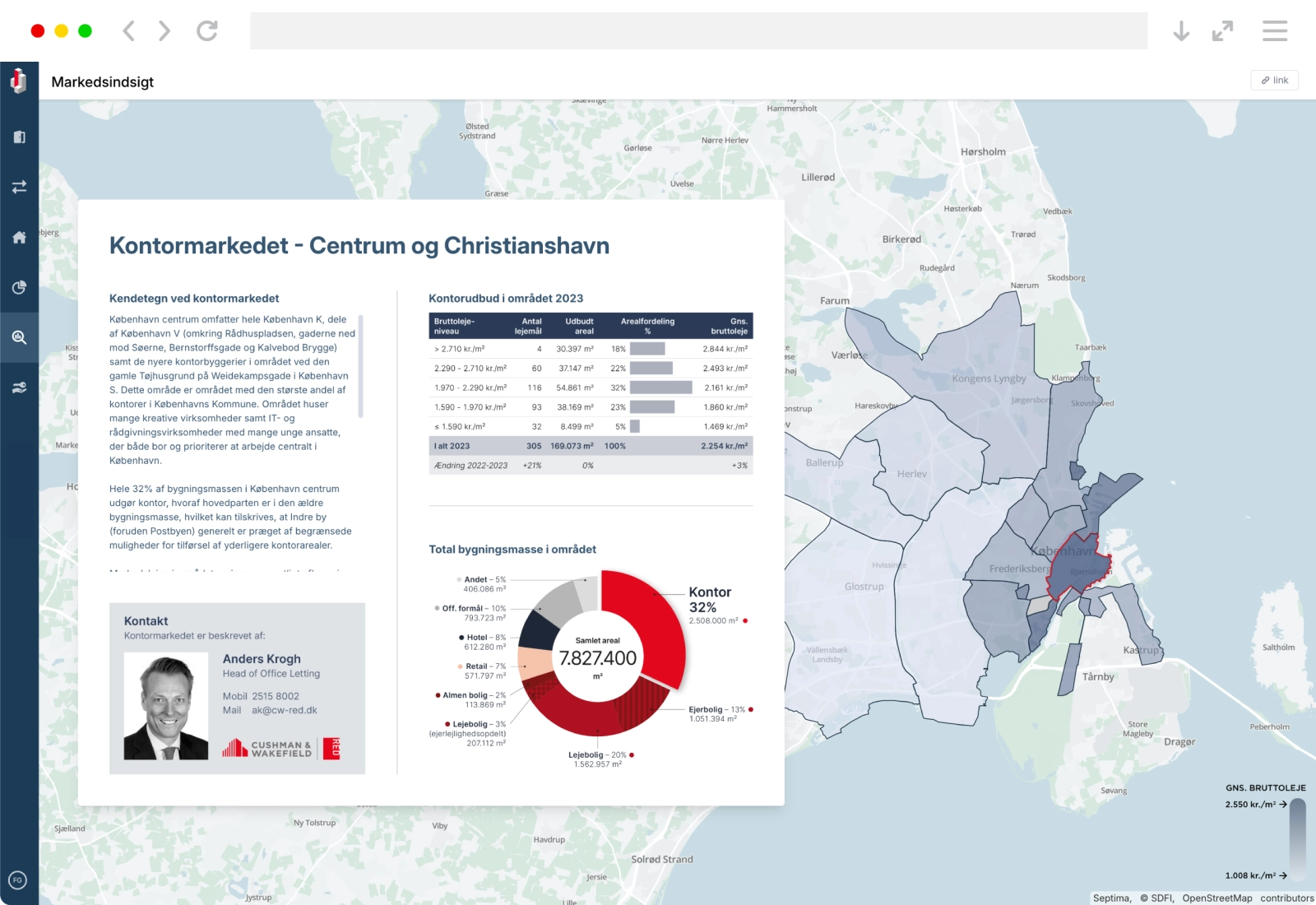The width and height of the screenshot is (1316, 905).
Task: Click the OpenStreetMap attribution link
Action: 1216,898
